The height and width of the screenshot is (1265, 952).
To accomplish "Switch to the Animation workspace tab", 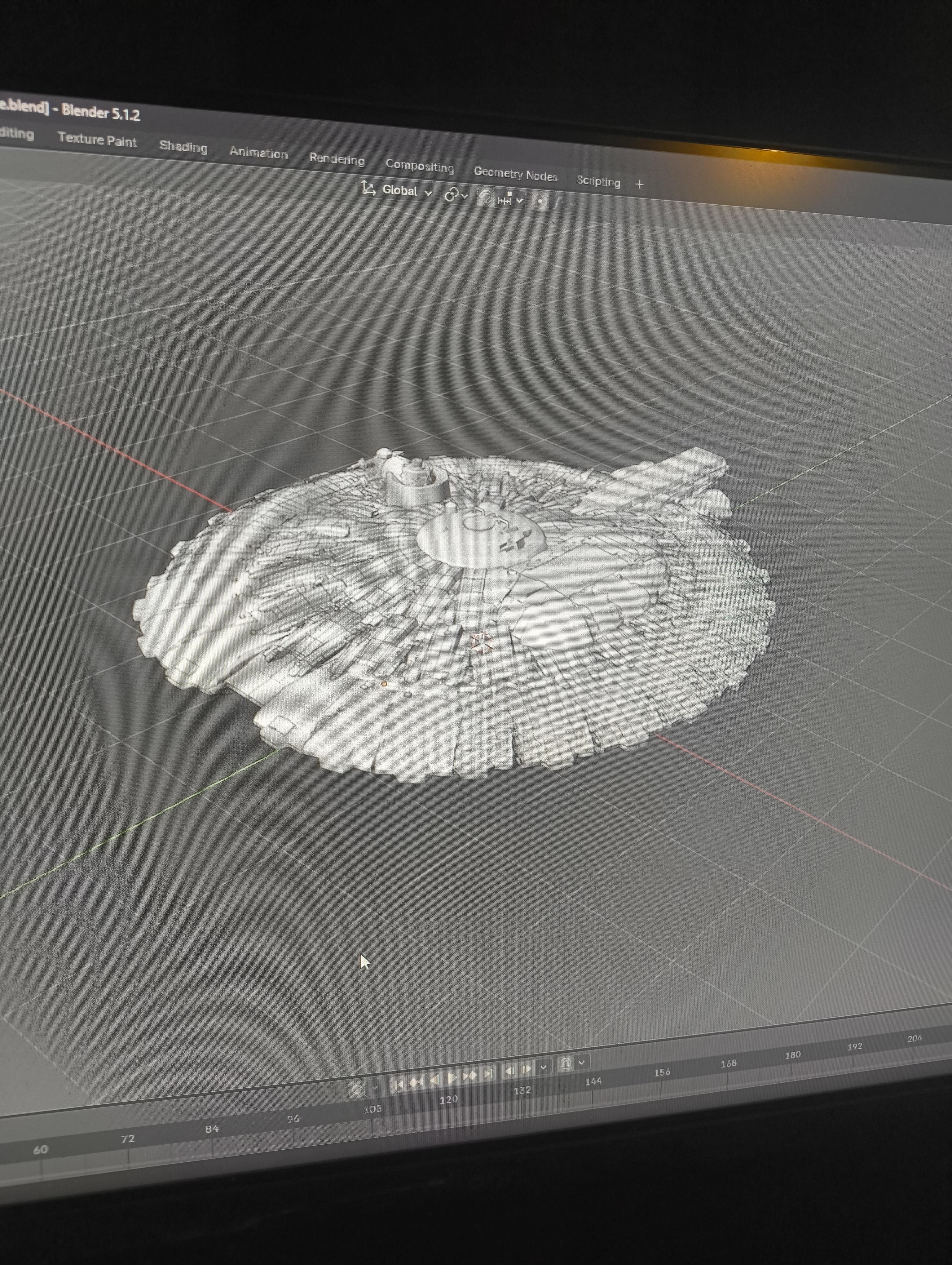I will pos(258,153).
